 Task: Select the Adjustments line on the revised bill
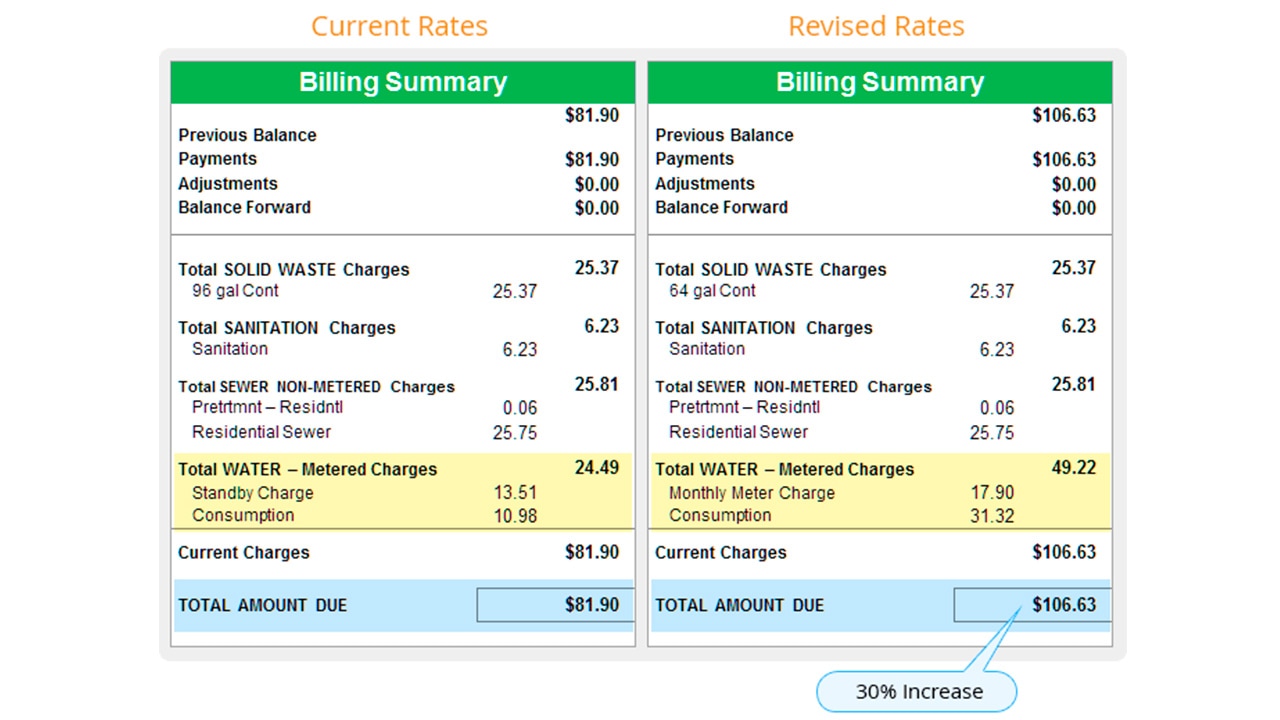click(x=705, y=183)
